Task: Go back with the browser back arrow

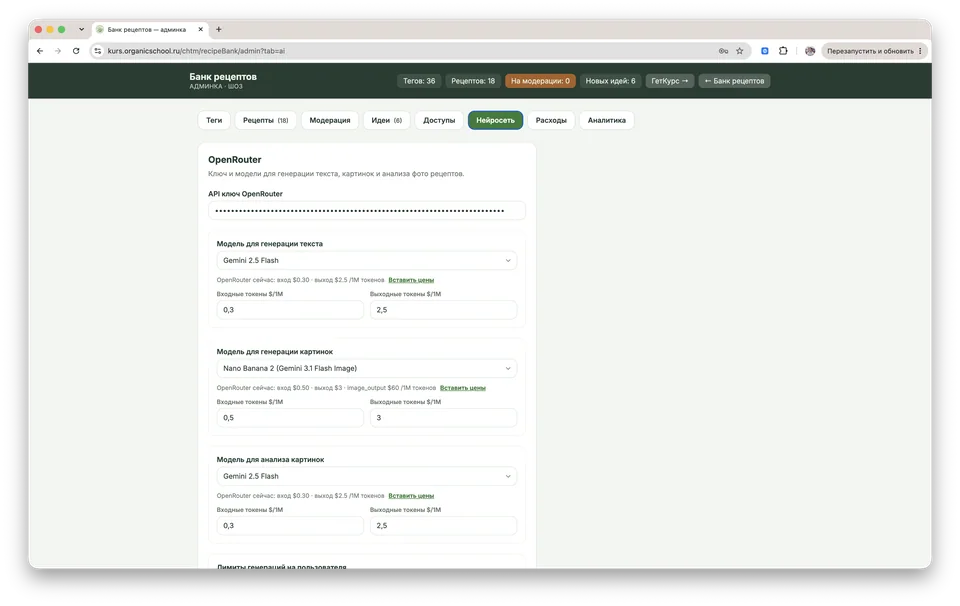Action: coord(40,51)
